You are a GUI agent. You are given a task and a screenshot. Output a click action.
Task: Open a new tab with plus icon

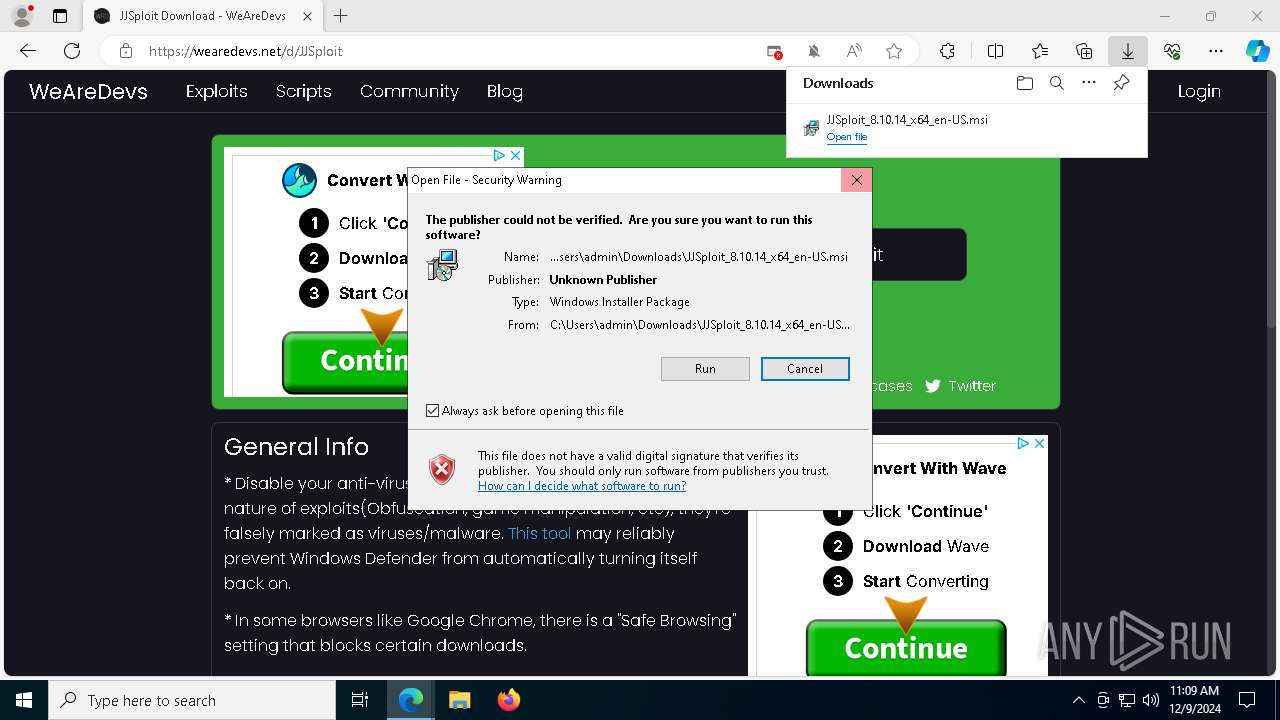(x=341, y=16)
